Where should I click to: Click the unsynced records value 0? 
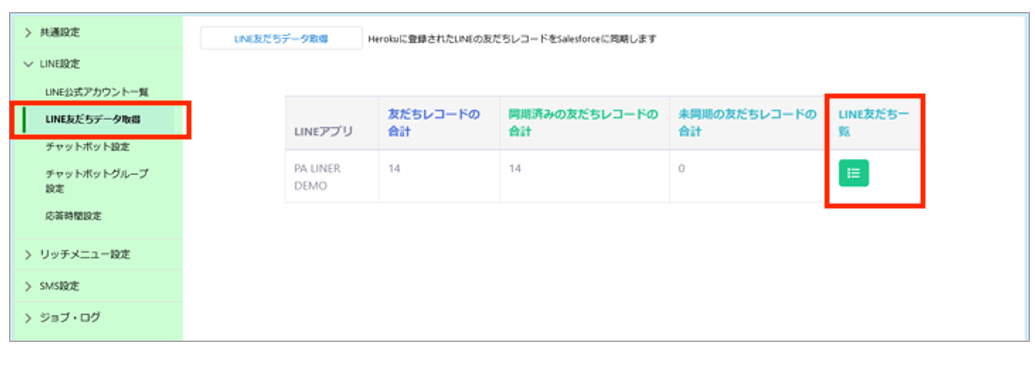coord(681,168)
